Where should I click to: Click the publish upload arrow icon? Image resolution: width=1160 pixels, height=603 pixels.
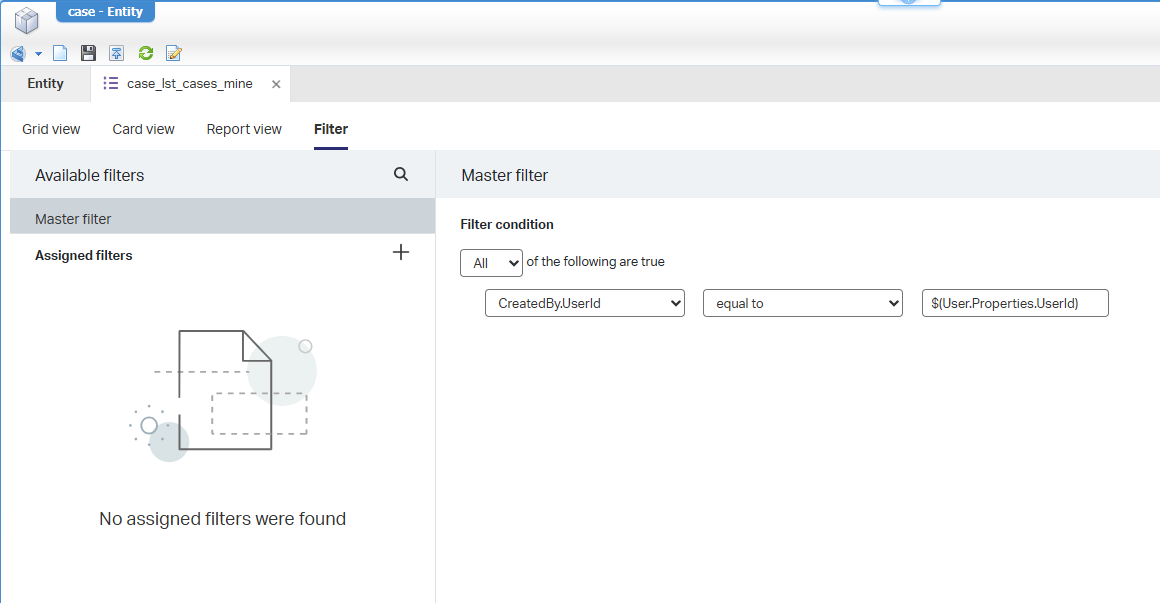point(116,53)
